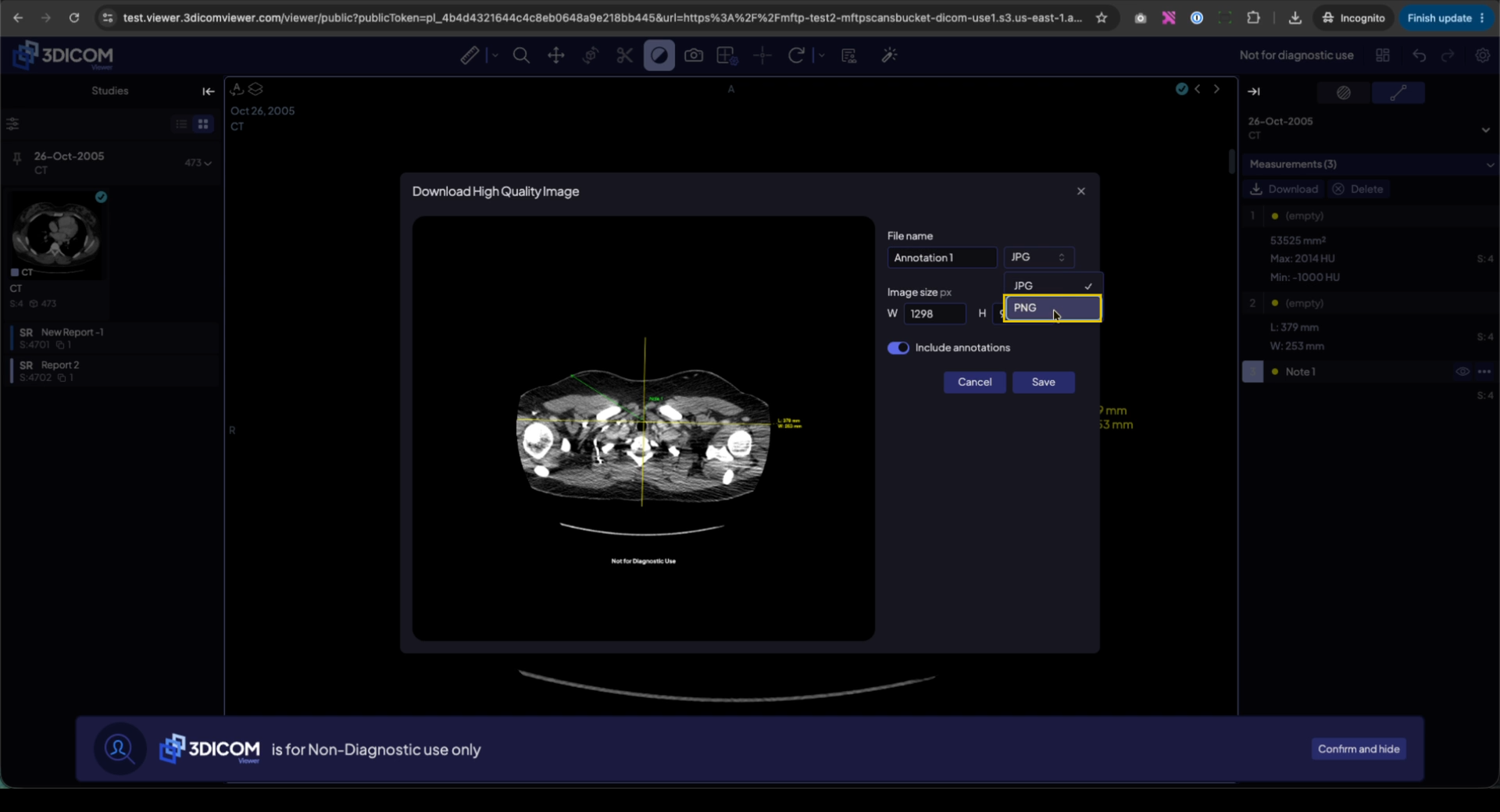Switch studies to grid view

tap(203, 124)
